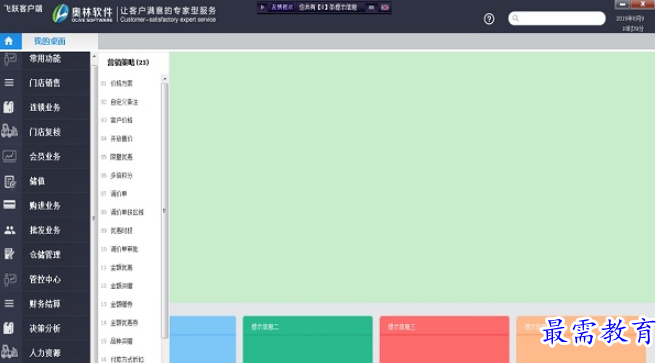Select the 决策分析 menu item
The width and height of the screenshot is (664, 363).
[45, 328]
